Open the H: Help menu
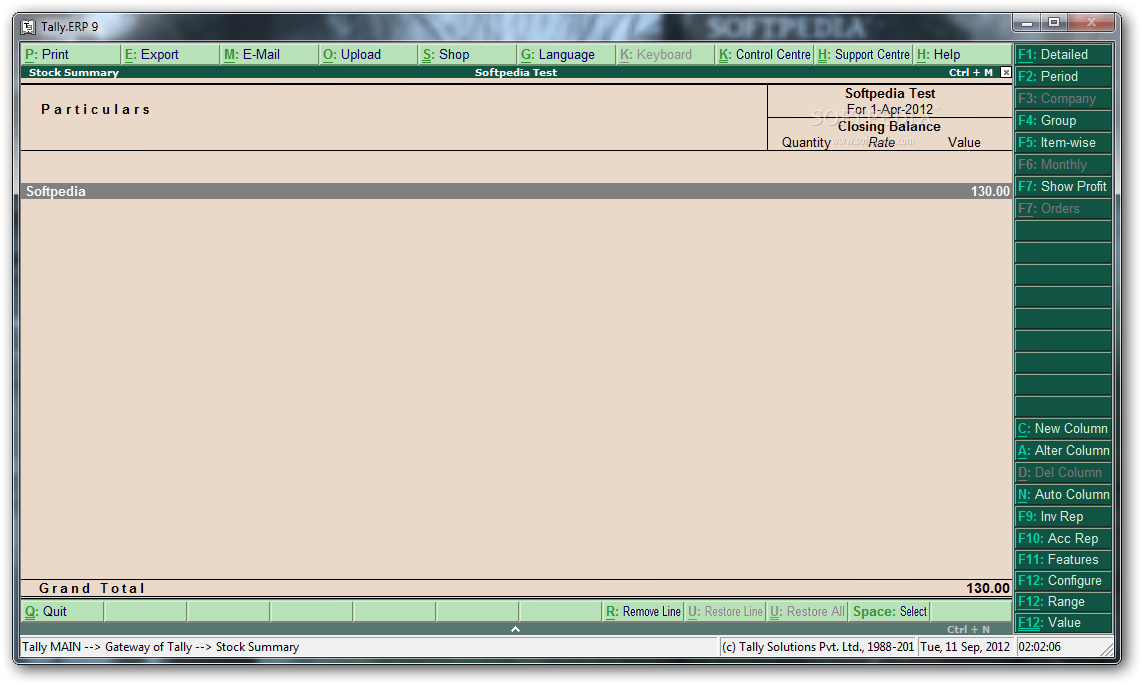 coord(962,55)
